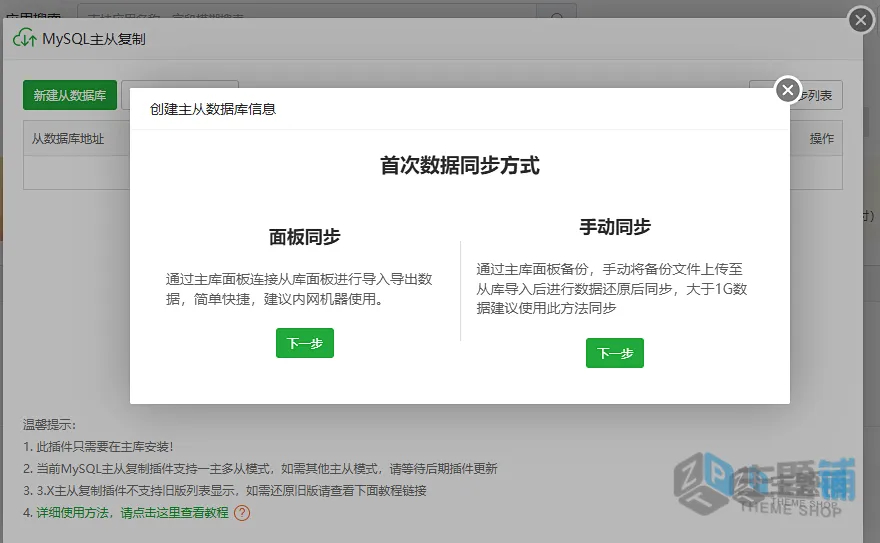Click the partially hidden 列表 button at right
Image resolution: width=880 pixels, height=543 pixels.
tap(817, 95)
